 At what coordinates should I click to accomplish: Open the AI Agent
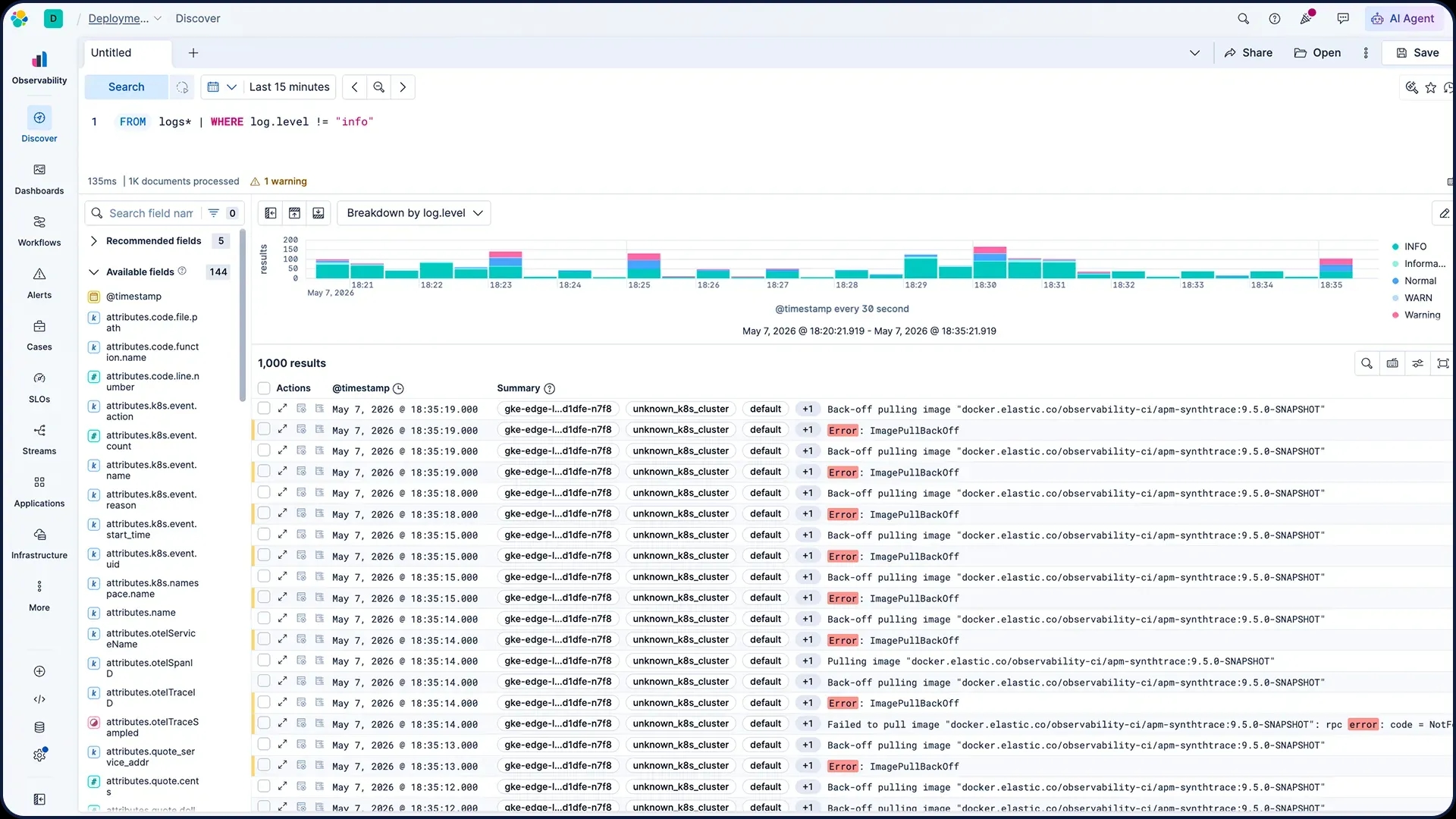1404,18
